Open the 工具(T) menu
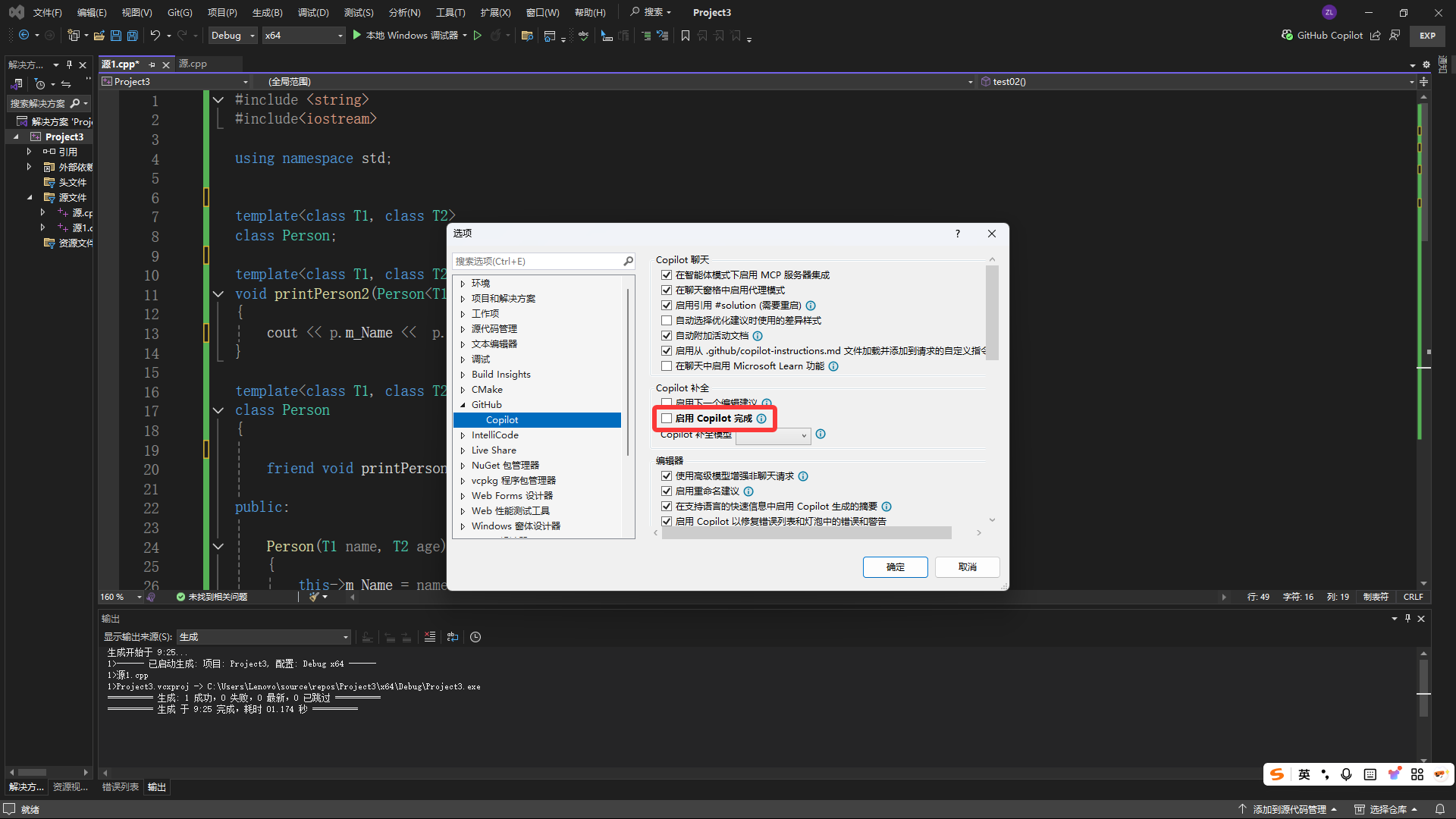1456x819 pixels. coord(450,12)
